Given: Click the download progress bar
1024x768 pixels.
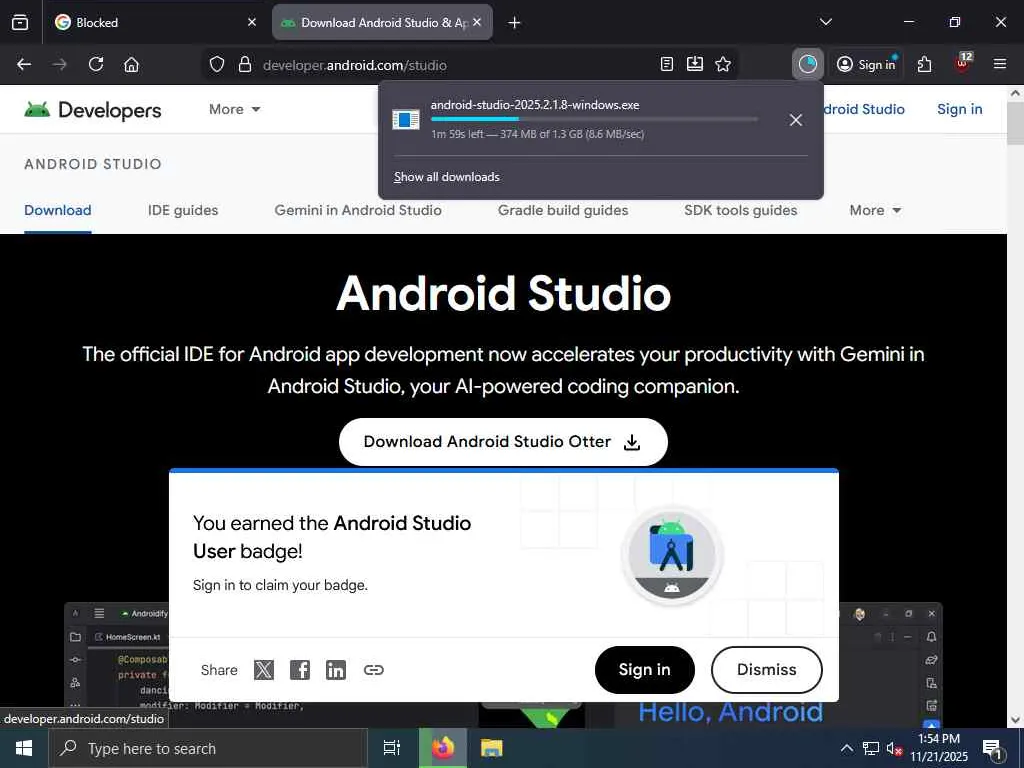Looking at the screenshot, I should (x=594, y=119).
